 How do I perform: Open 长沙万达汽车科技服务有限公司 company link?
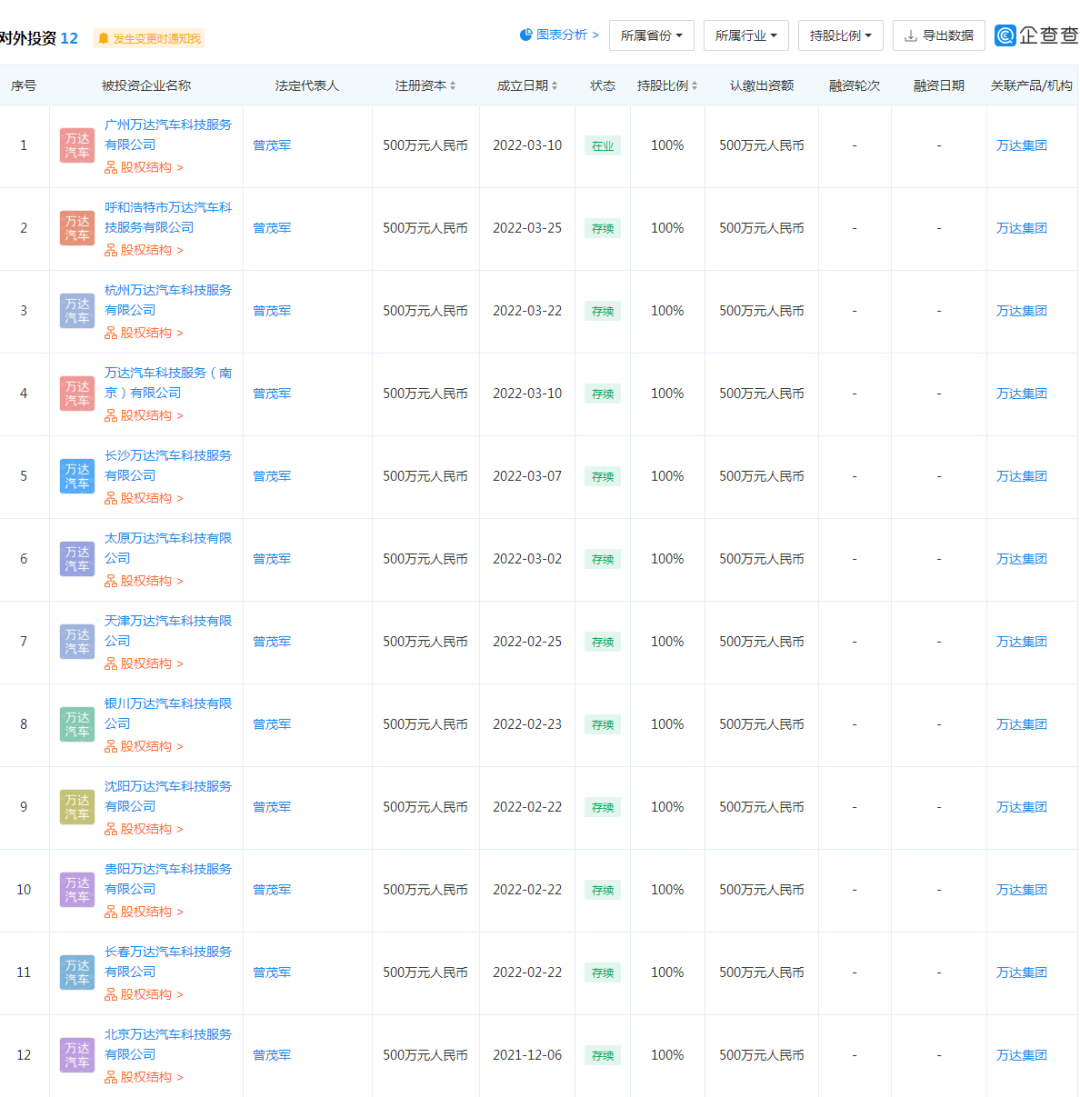(168, 465)
